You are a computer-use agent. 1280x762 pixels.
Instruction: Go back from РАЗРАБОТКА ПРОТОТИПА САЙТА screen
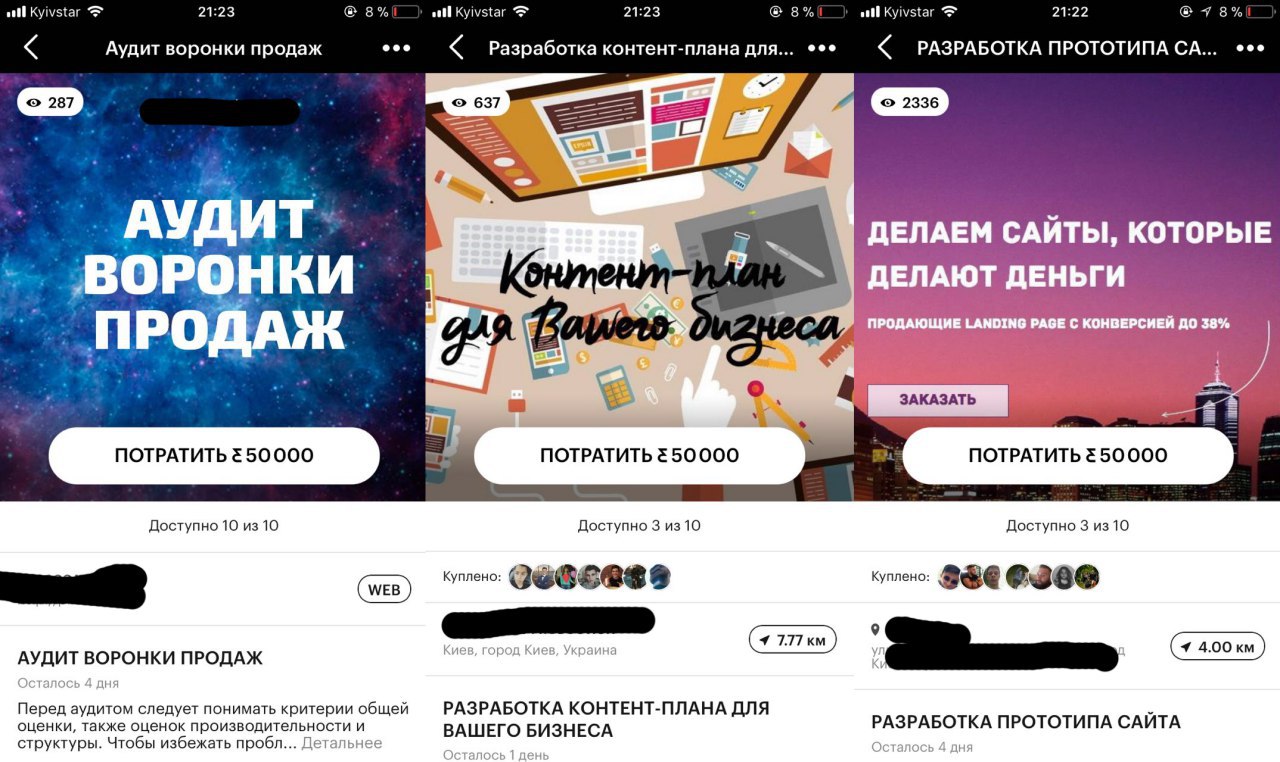tap(884, 47)
